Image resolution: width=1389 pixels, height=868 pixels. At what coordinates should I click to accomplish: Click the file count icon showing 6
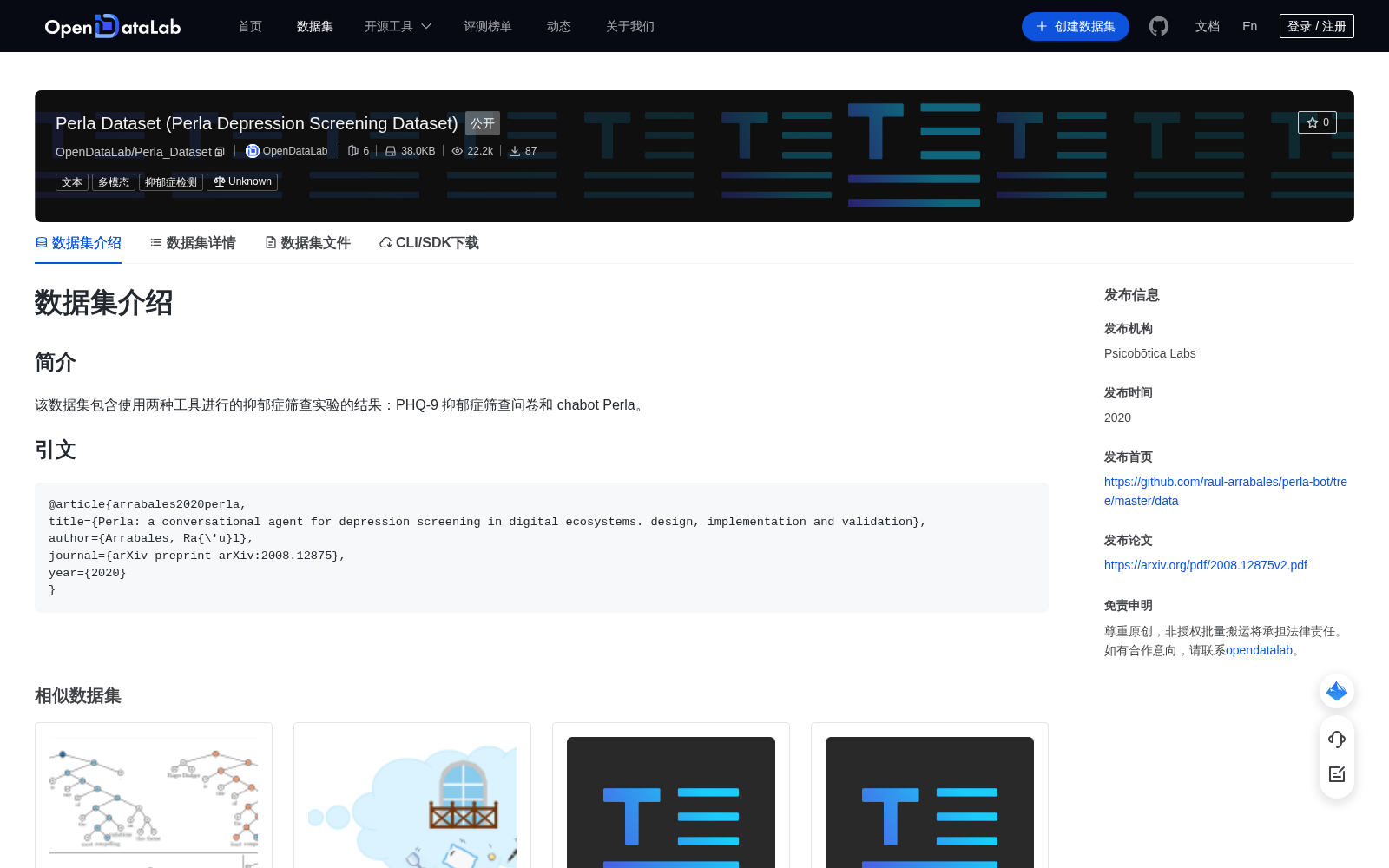tap(353, 151)
